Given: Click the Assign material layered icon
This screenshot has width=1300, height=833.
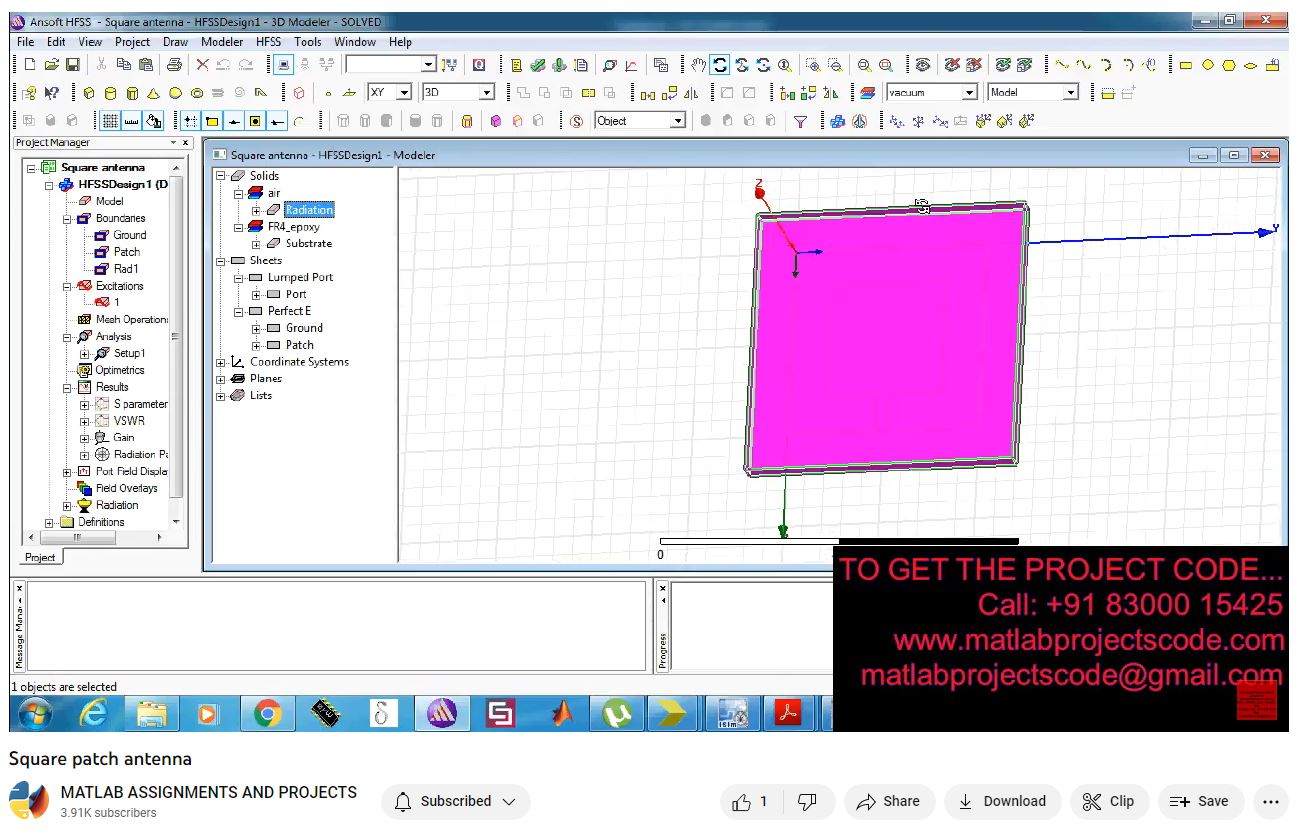Looking at the screenshot, I should pos(867,93).
